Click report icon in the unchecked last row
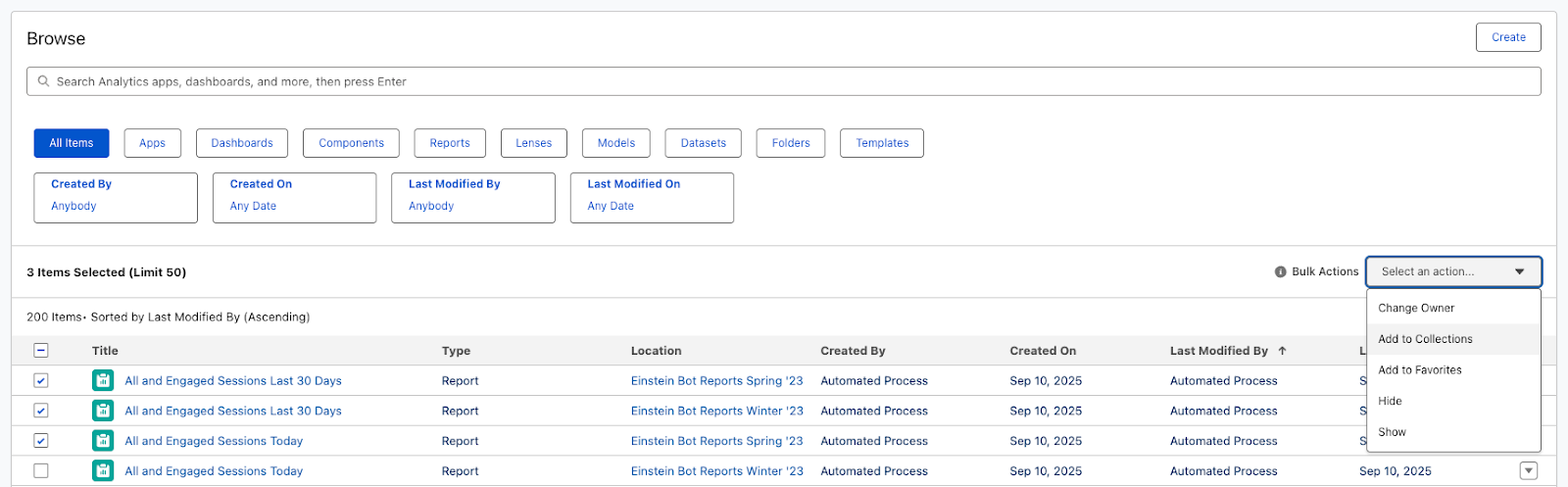Image resolution: width=1568 pixels, height=487 pixels. tap(103, 471)
